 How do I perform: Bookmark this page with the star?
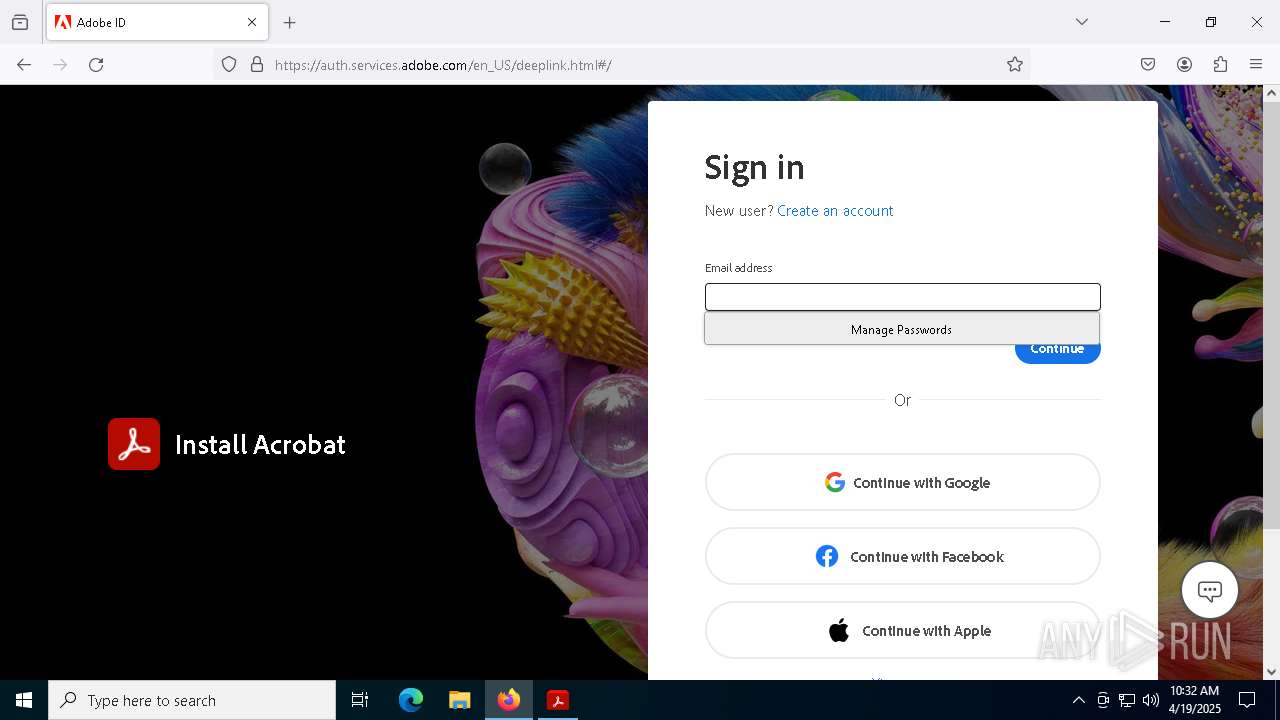coord(1015,65)
